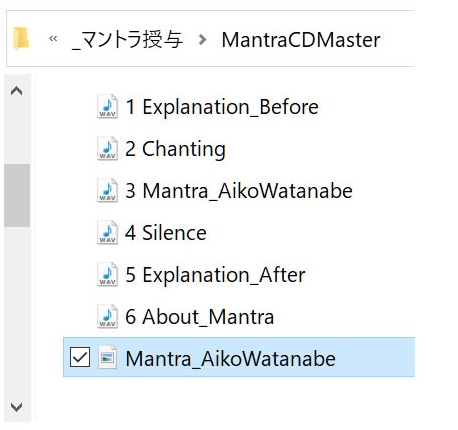Click the WAV icon beside 2 Chanting
The width and height of the screenshot is (458, 430).
(107, 149)
